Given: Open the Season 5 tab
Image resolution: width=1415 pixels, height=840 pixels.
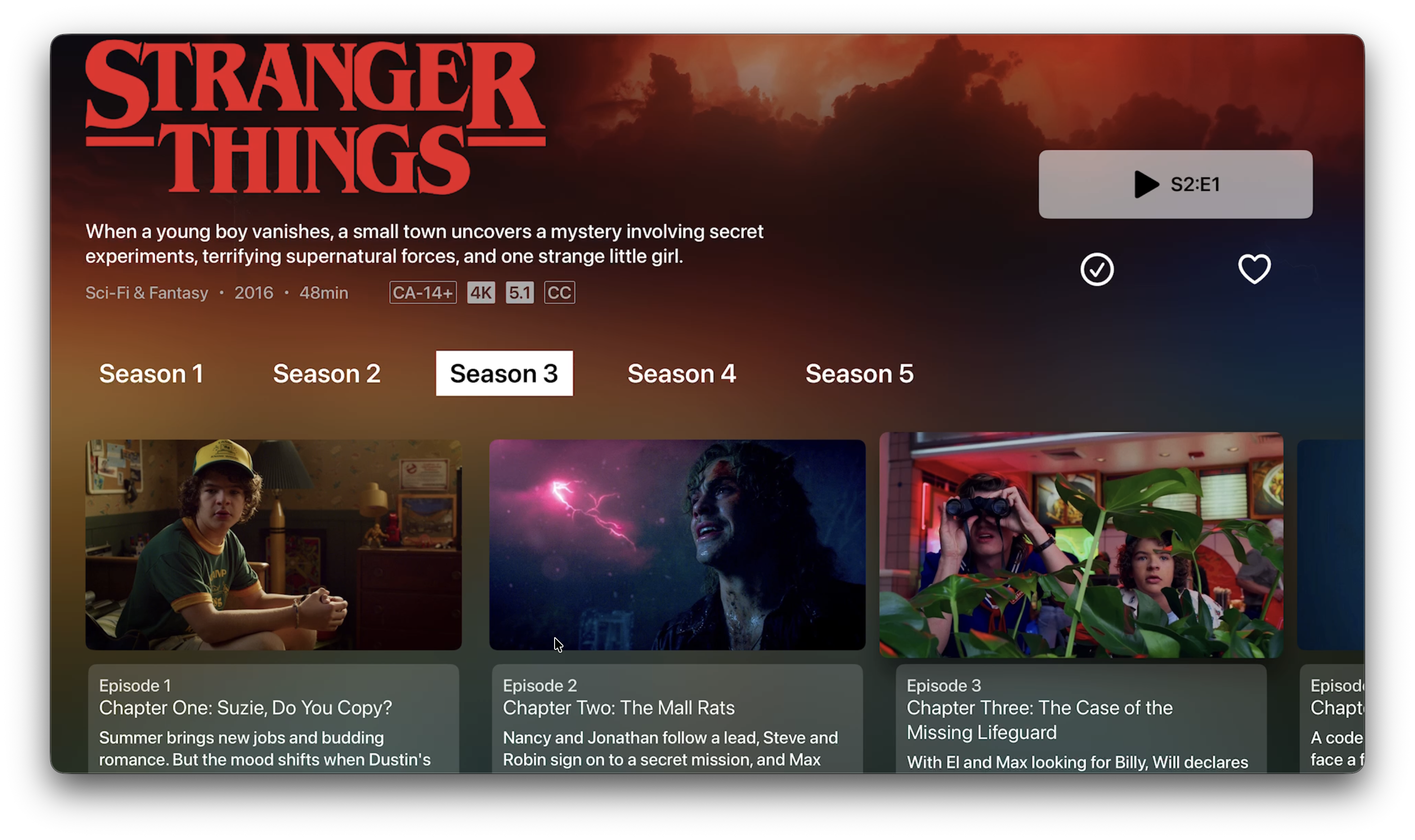Looking at the screenshot, I should coord(859,374).
